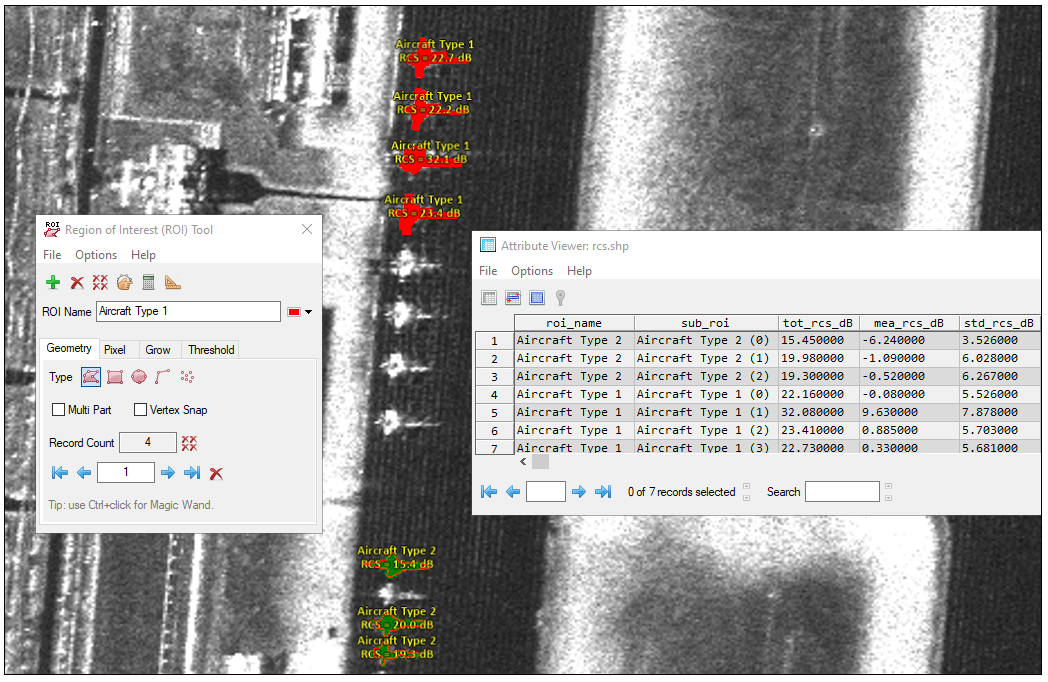Switch to the Grow tab
Screen dimensions: 1048x682
tap(158, 350)
